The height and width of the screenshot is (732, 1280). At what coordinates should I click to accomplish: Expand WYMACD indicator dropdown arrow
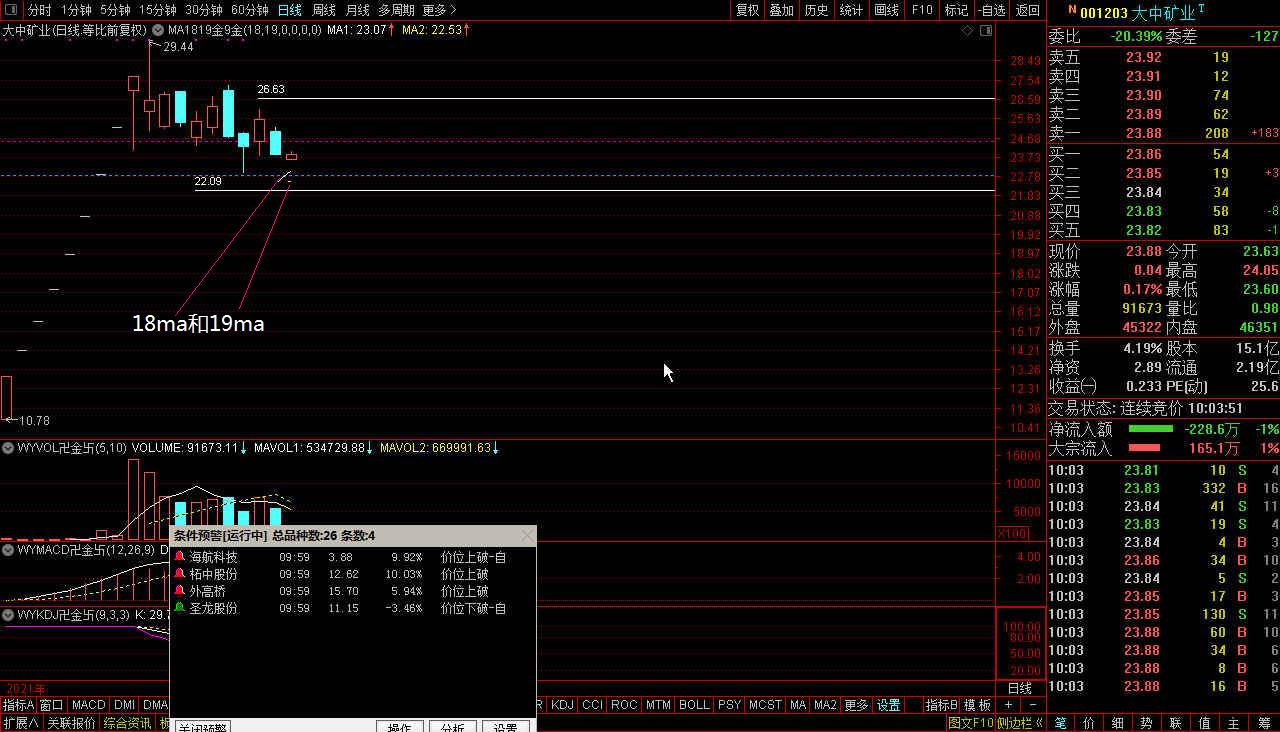pos(9,549)
